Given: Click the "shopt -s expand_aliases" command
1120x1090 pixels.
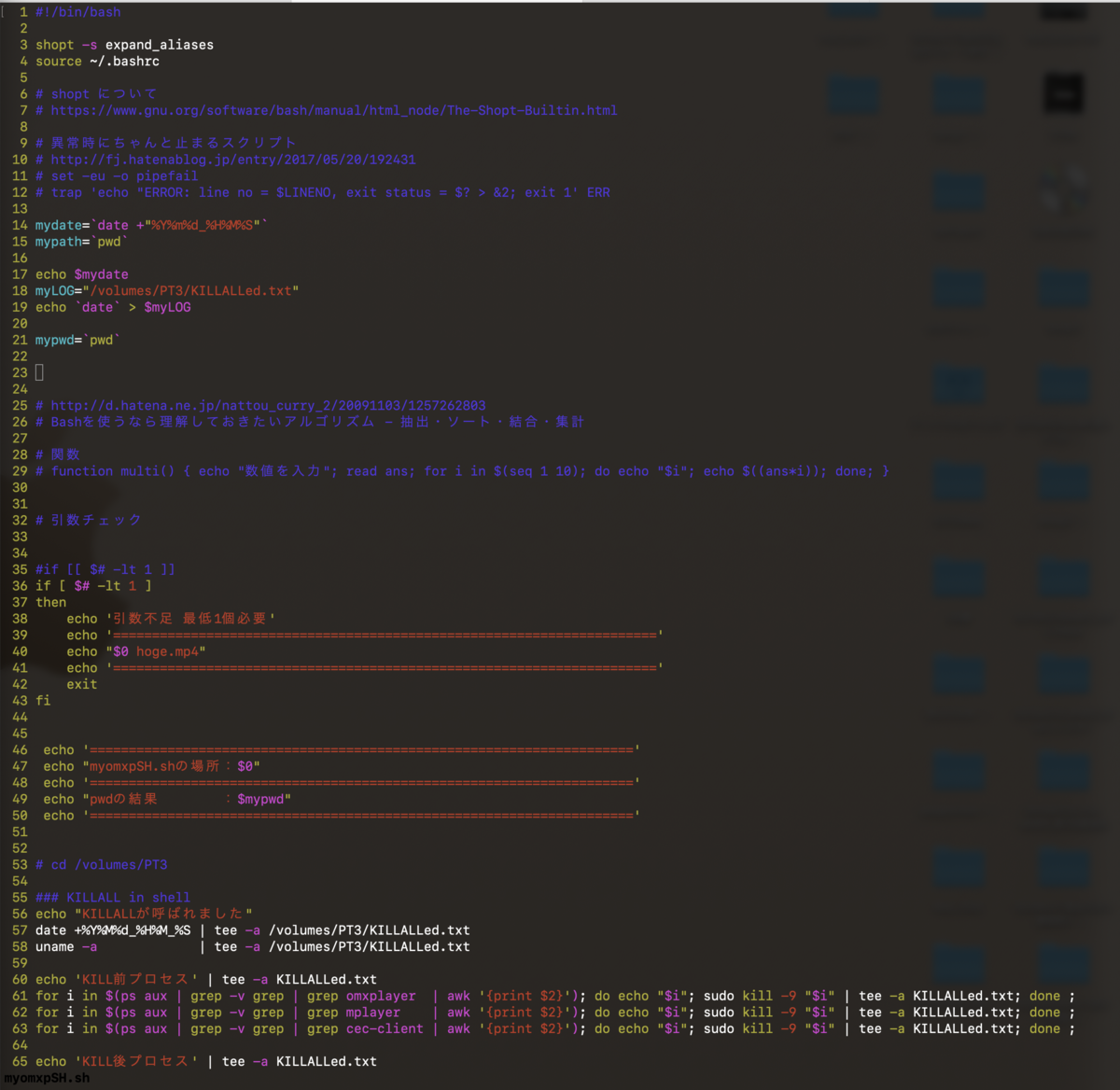Looking at the screenshot, I should [124, 45].
